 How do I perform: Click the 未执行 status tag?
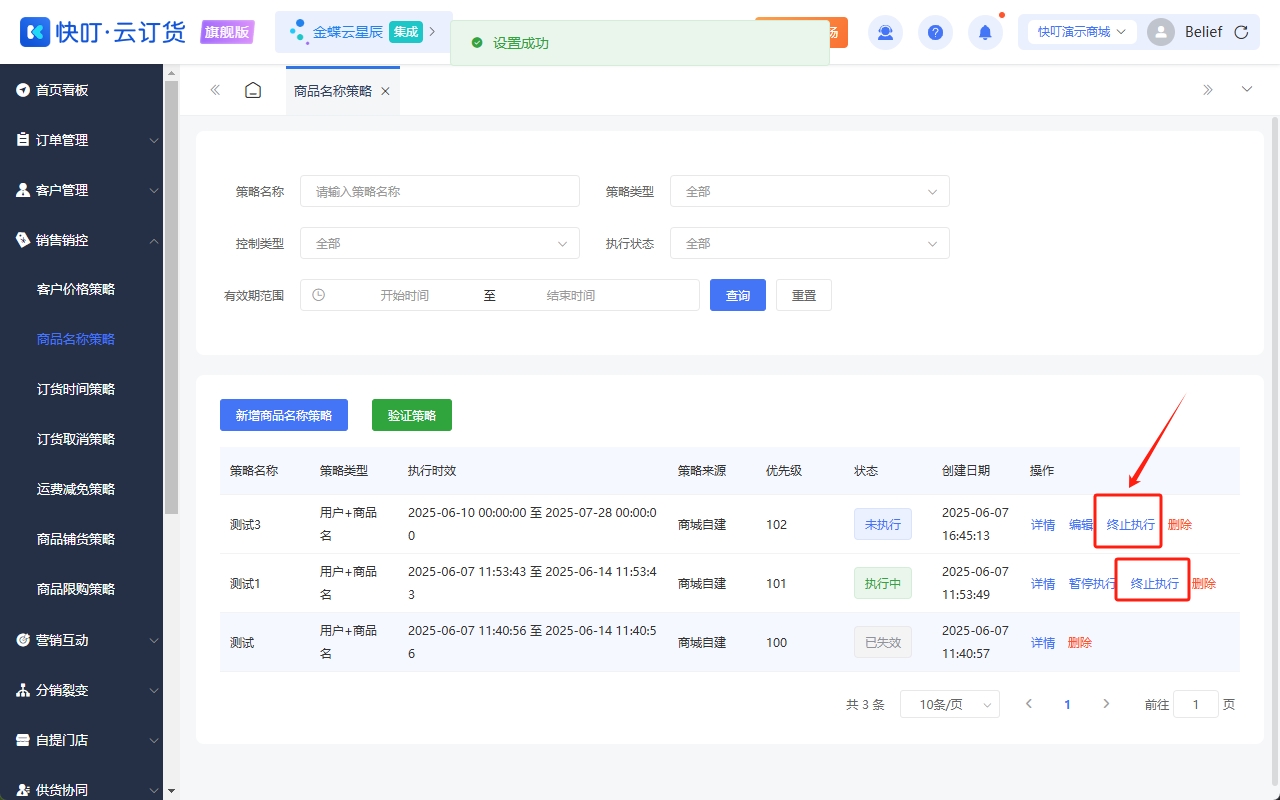(883, 524)
